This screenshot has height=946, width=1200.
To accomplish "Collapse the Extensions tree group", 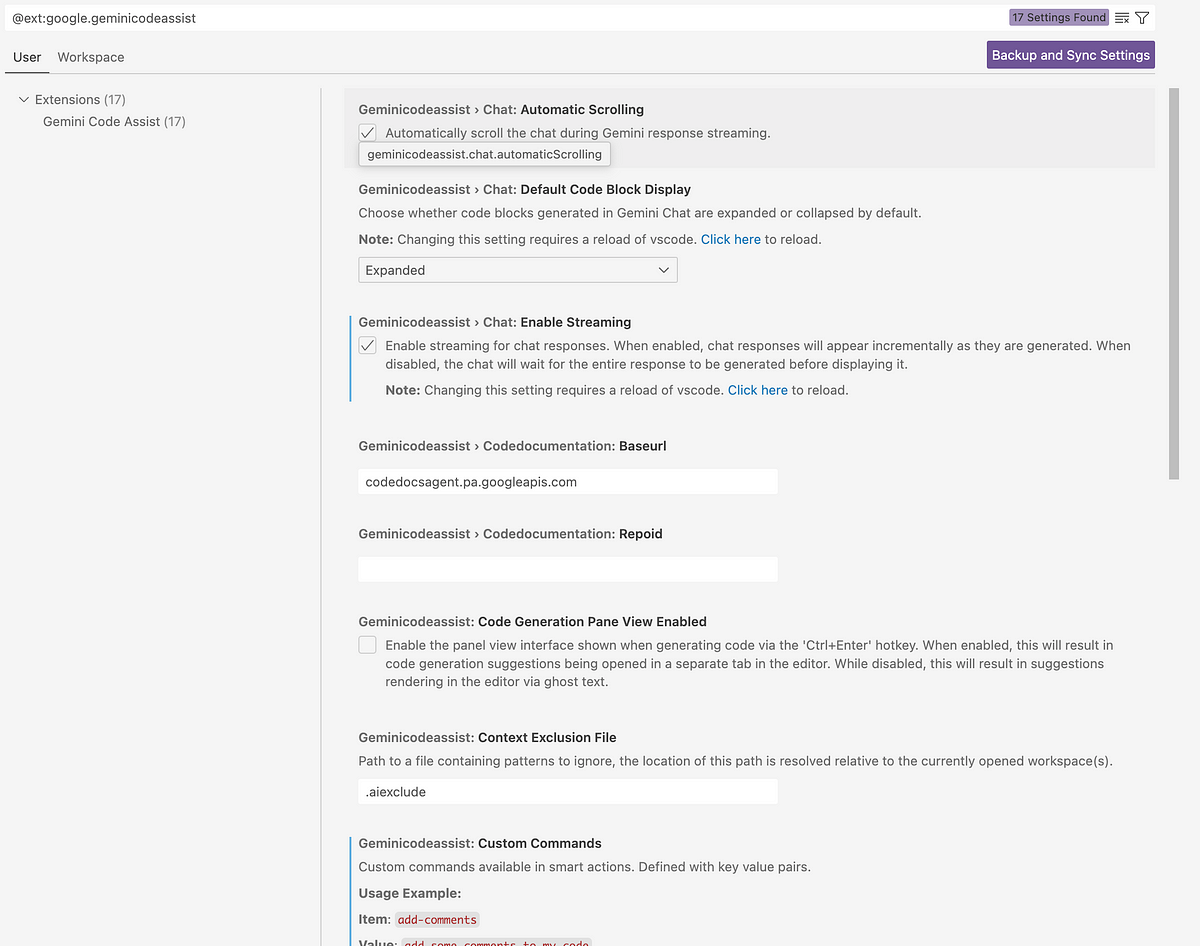I will click(24, 99).
